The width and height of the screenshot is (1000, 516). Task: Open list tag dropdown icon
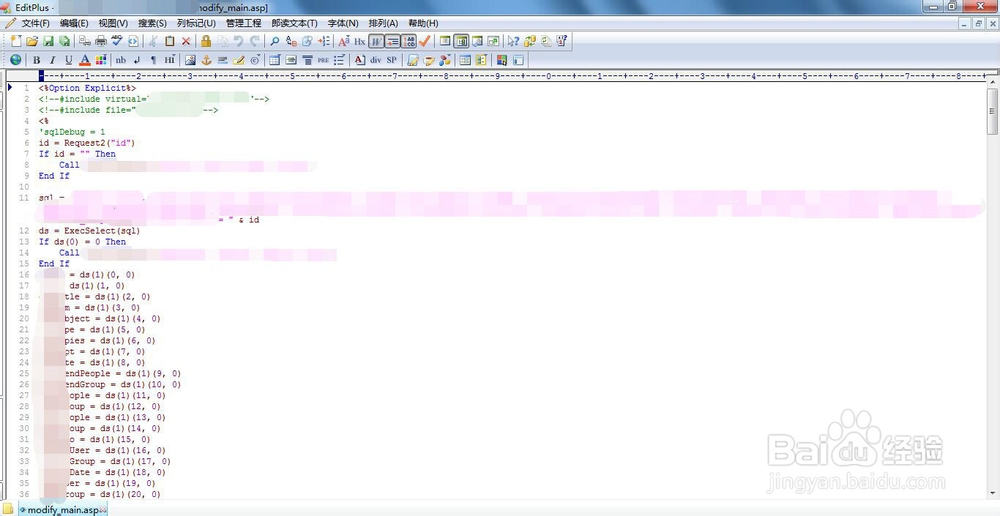click(339, 60)
